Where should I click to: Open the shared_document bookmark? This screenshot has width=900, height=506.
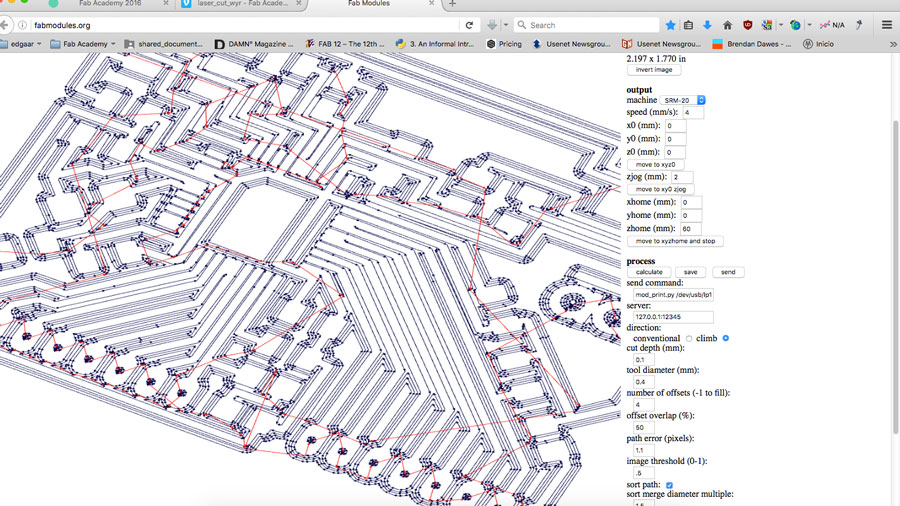164,44
